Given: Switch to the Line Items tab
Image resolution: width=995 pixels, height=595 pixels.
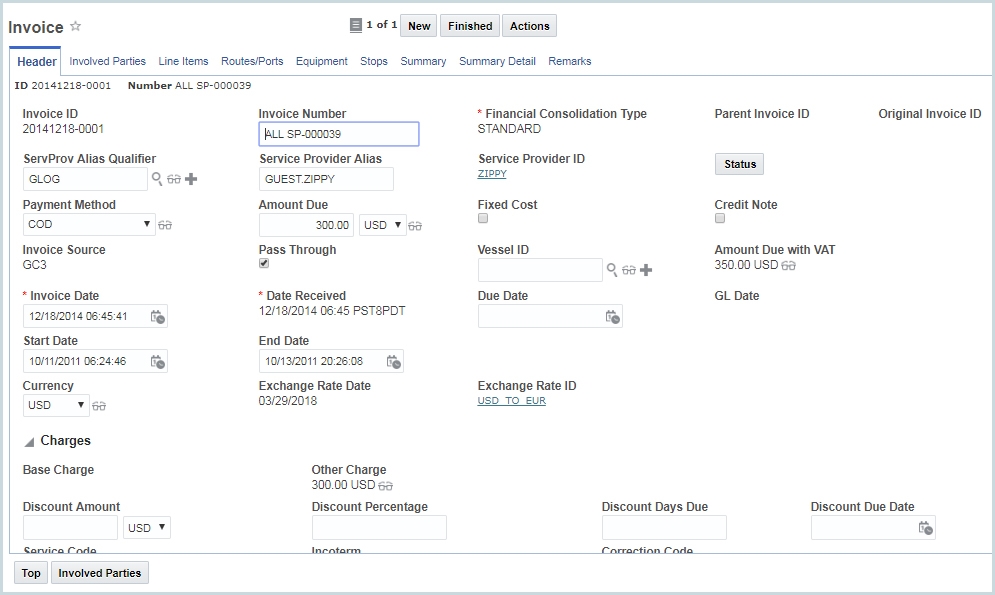Looking at the screenshot, I should [x=183, y=61].
